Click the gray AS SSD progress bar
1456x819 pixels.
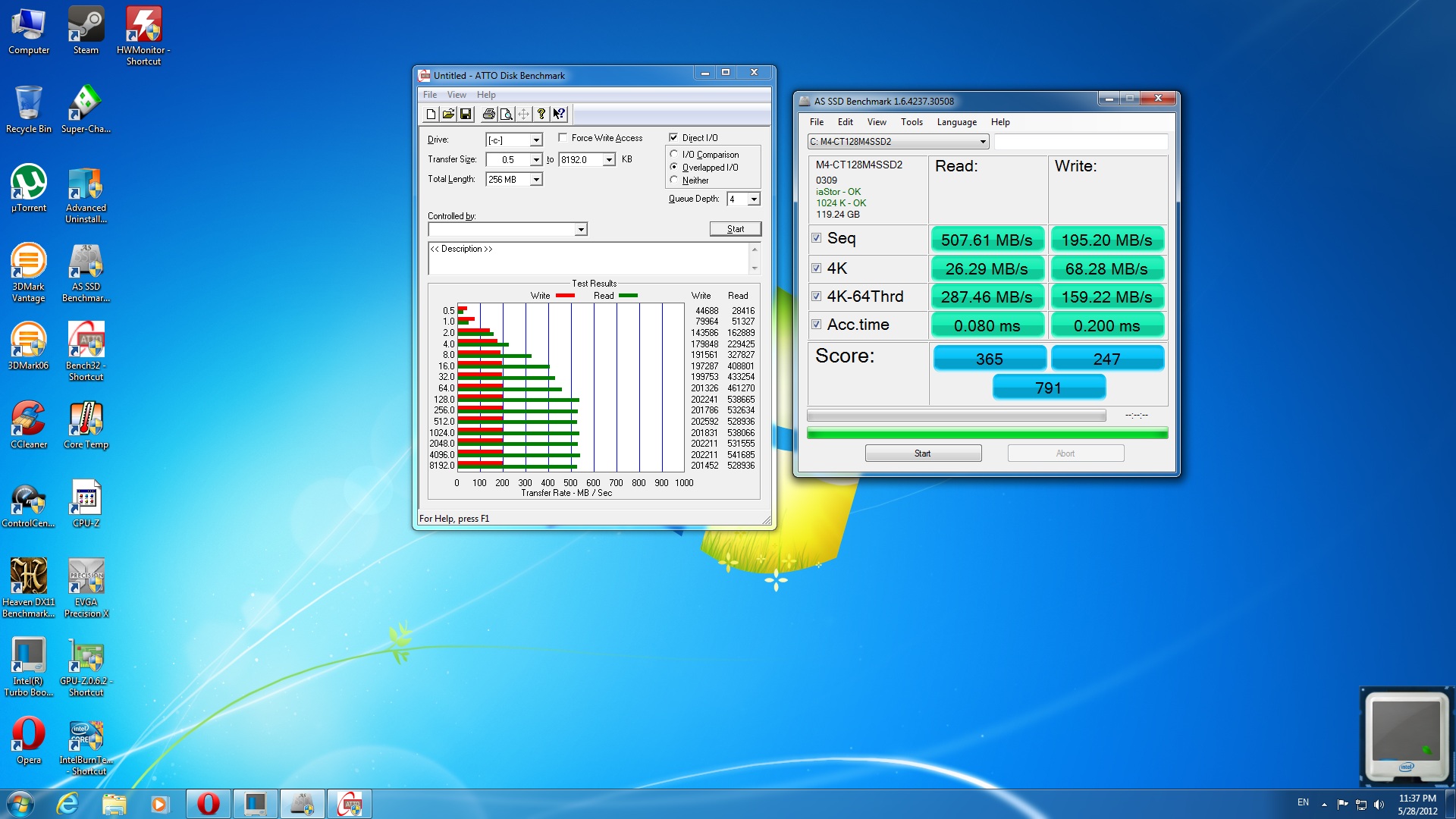[x=956, y=416]
